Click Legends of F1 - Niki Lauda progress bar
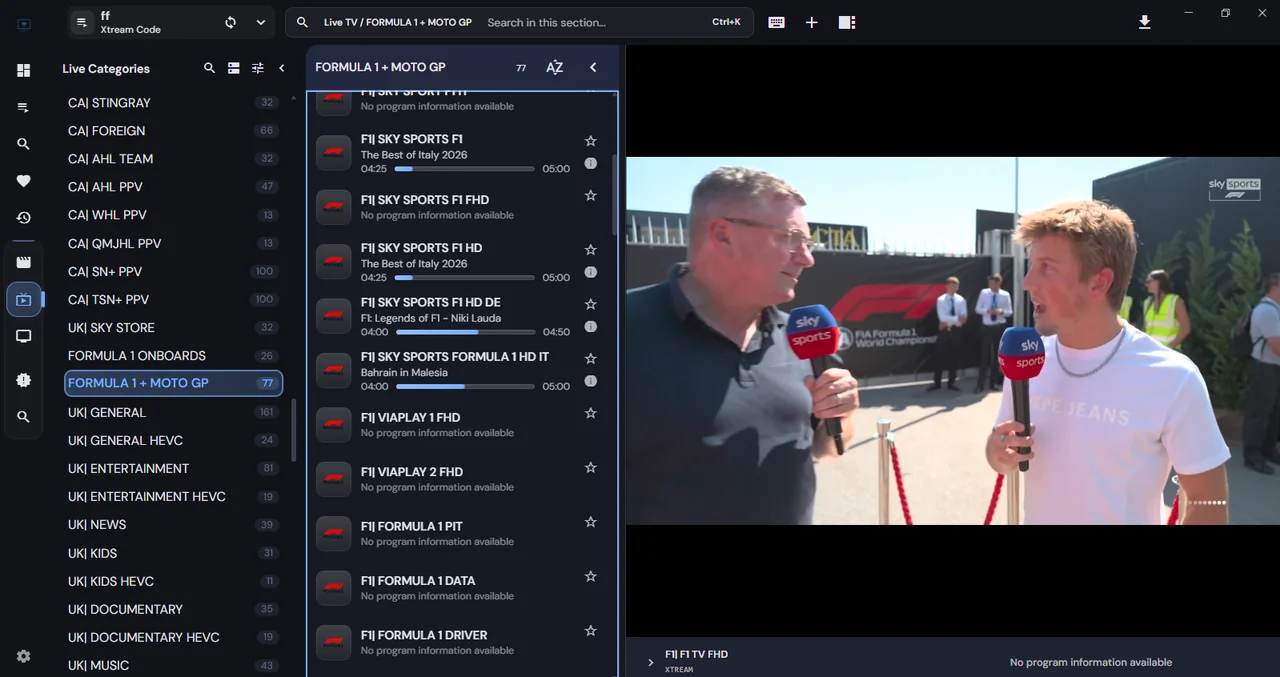The image size is (1280, 677). 464,331
